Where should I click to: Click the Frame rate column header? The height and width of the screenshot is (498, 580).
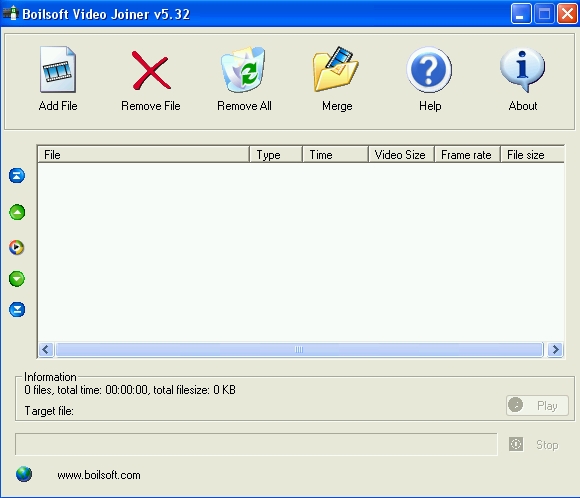click(467, 155)
